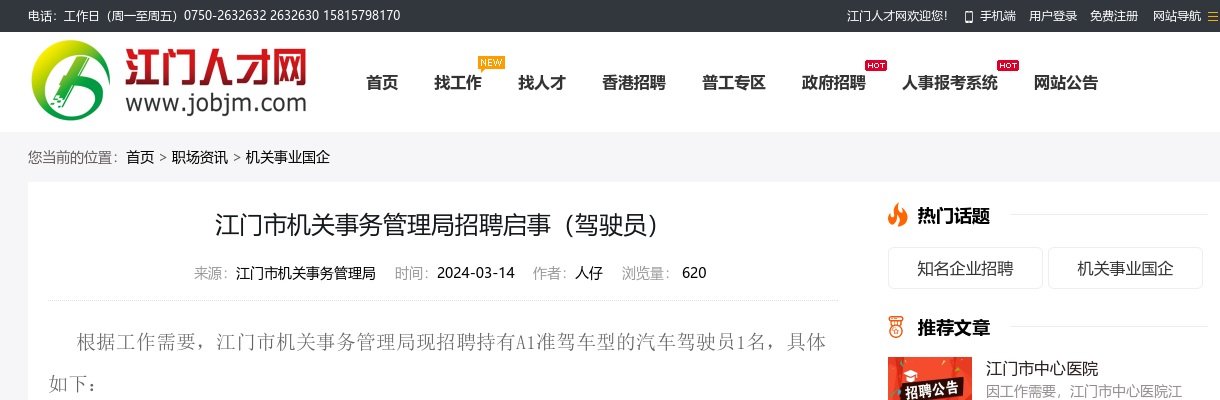This screenshot has height=400, width=1220.
Task: Open the 招聘公告 article thumbnail
Action: tap(930, 380)
